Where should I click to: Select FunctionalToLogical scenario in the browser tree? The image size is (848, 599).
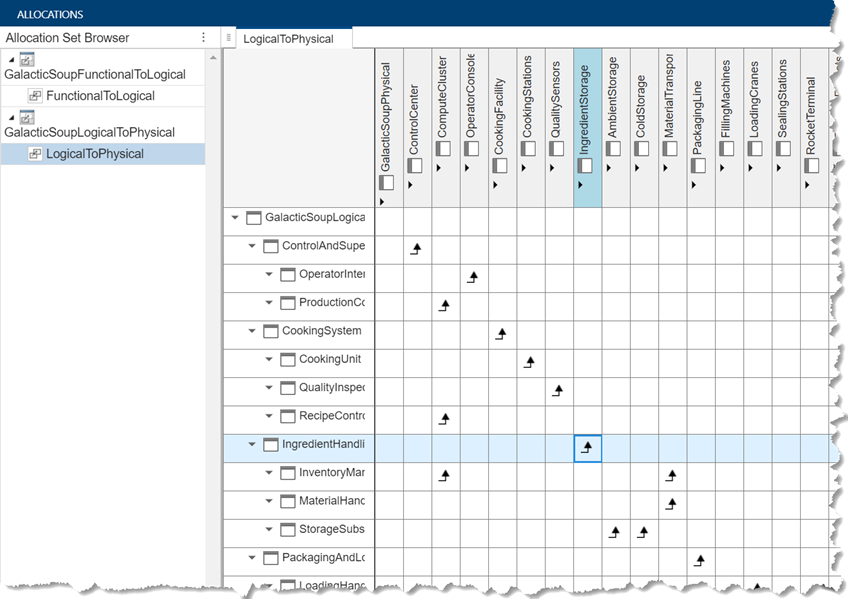click(x=100, y=96)
